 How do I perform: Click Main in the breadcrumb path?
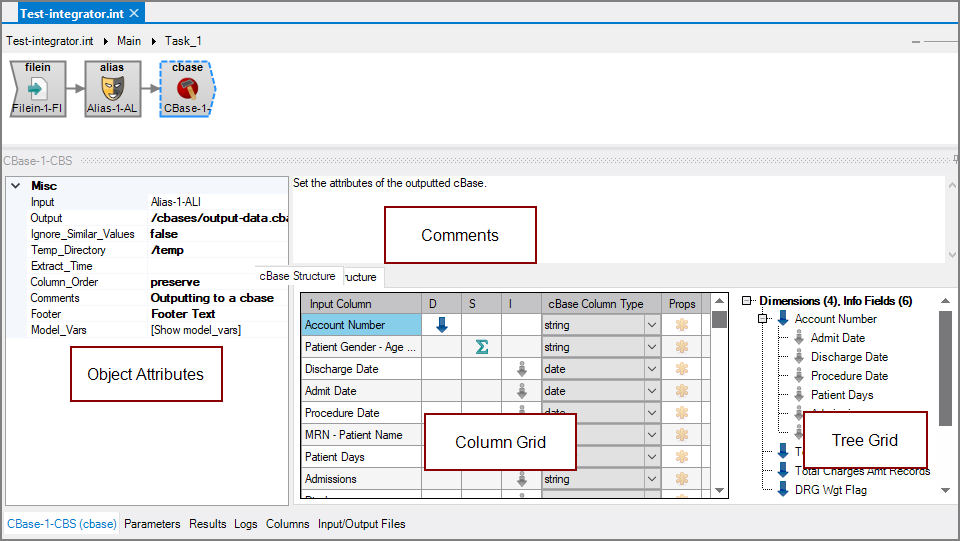point(129,41)
